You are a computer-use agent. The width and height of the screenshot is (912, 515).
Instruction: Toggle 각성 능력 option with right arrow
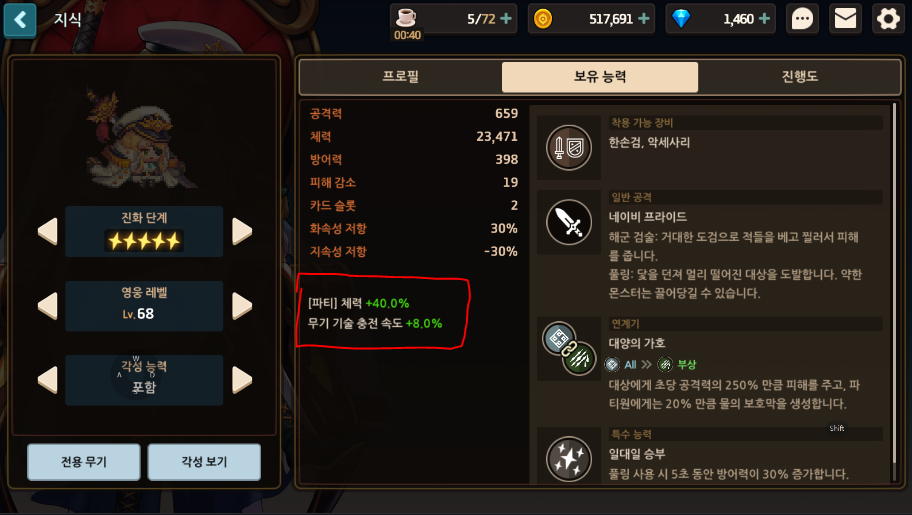242,380
